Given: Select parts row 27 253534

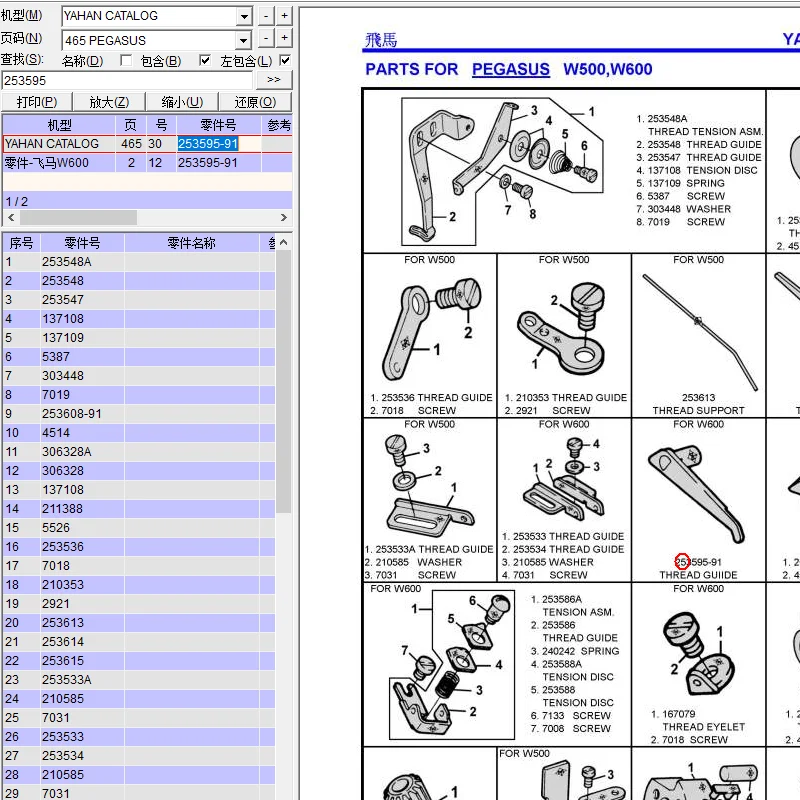Looking at the screenshot, I should pyautogui.click(x=139, y=756).
